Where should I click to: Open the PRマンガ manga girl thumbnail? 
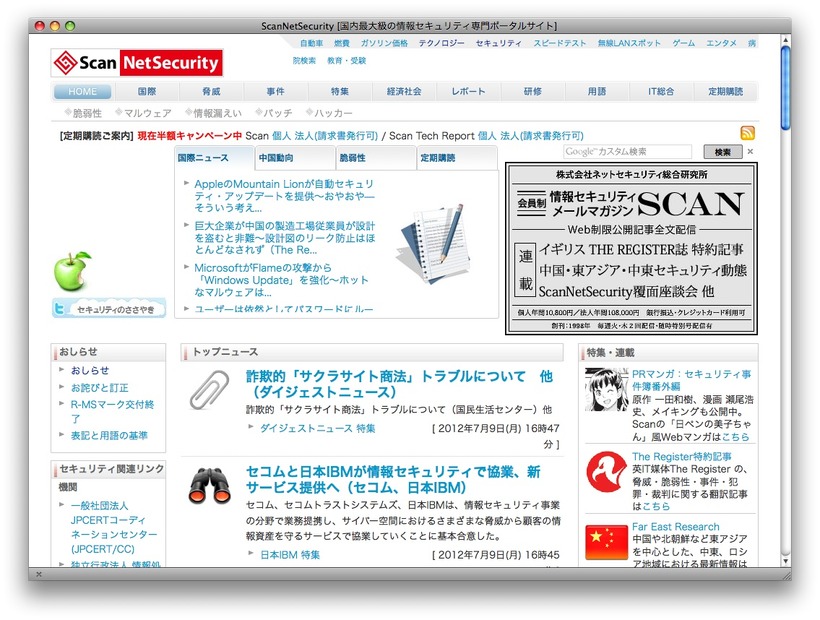click(606, 389)
